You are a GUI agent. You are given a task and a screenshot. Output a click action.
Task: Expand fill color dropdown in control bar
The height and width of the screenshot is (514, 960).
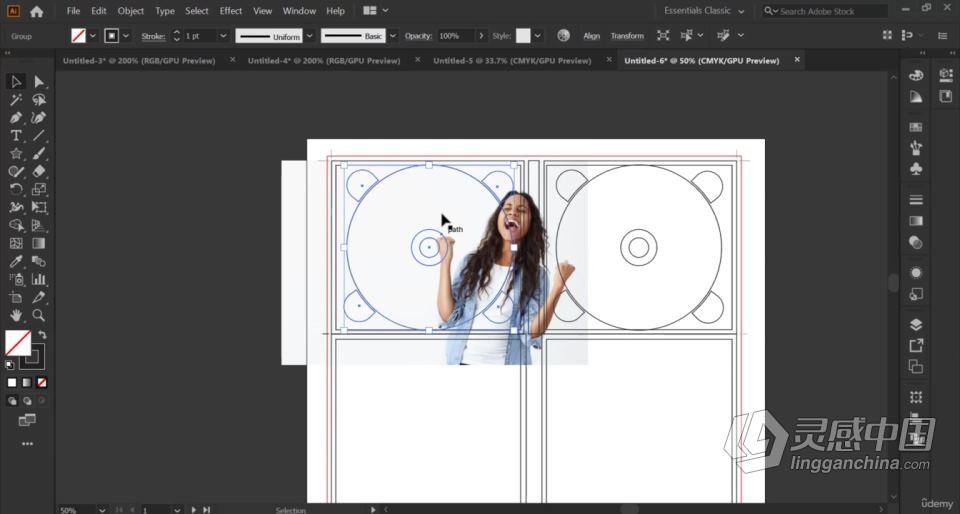pyautogui.click(x=93, y=35)
